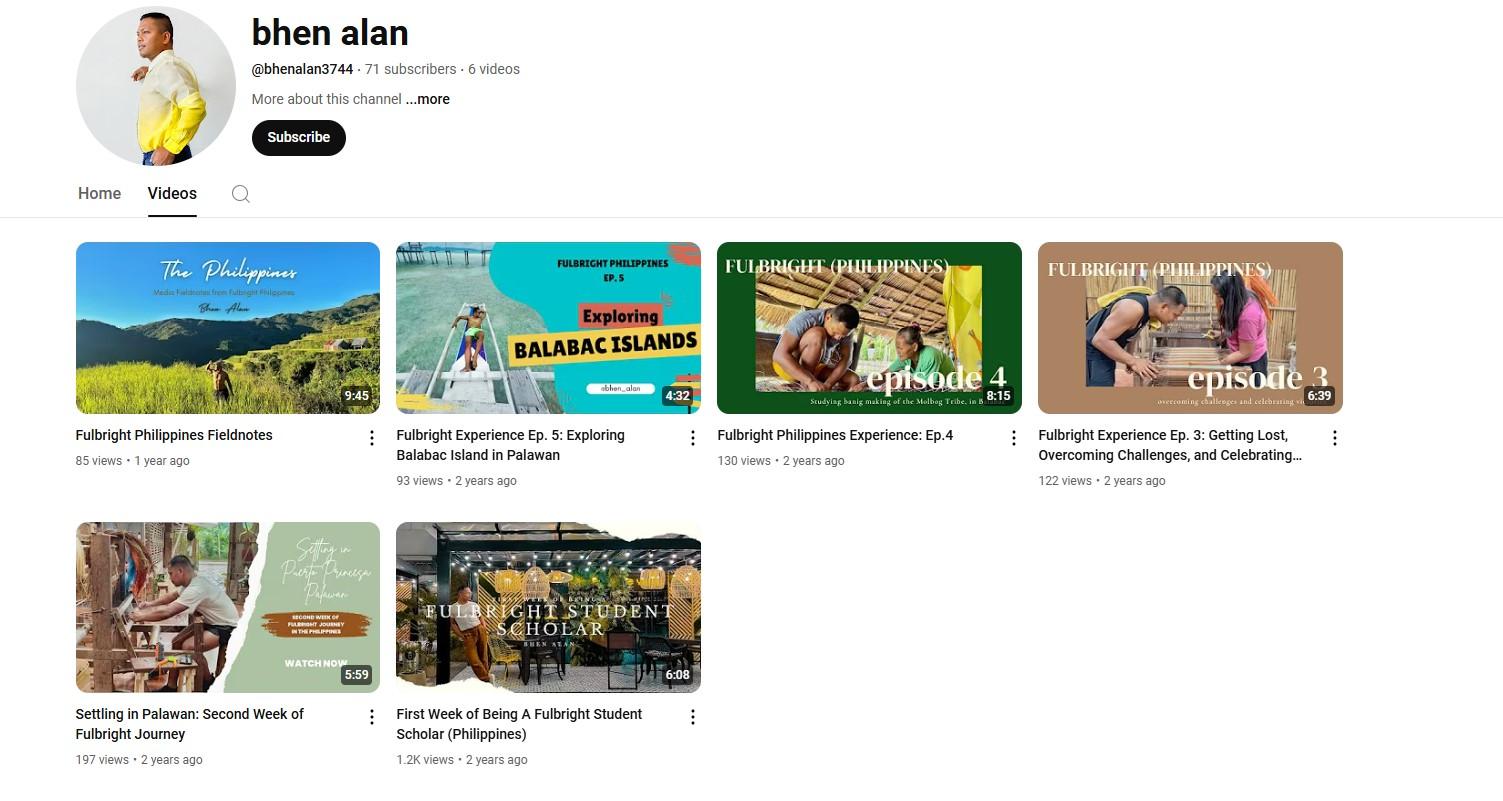Screen dimensions: 1503x801
Task: Open the channel search magnifier icon
Action: [240, 194]
